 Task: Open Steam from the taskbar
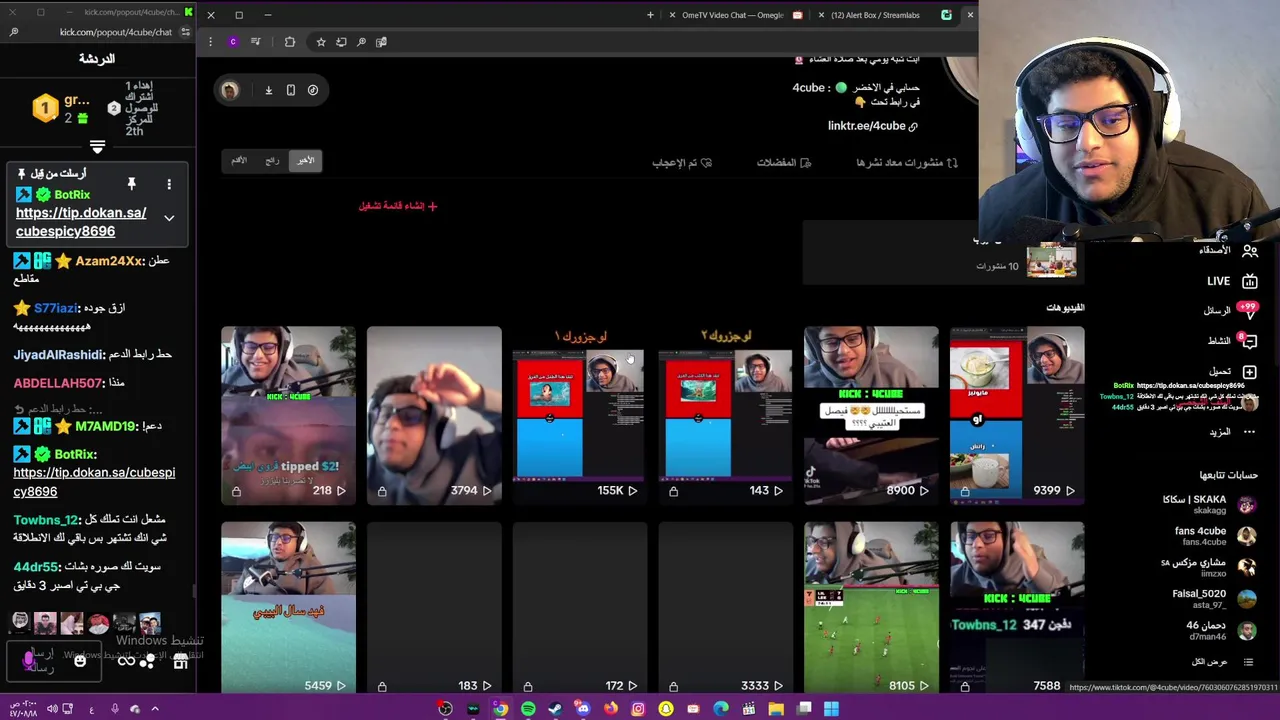(555, 709)
